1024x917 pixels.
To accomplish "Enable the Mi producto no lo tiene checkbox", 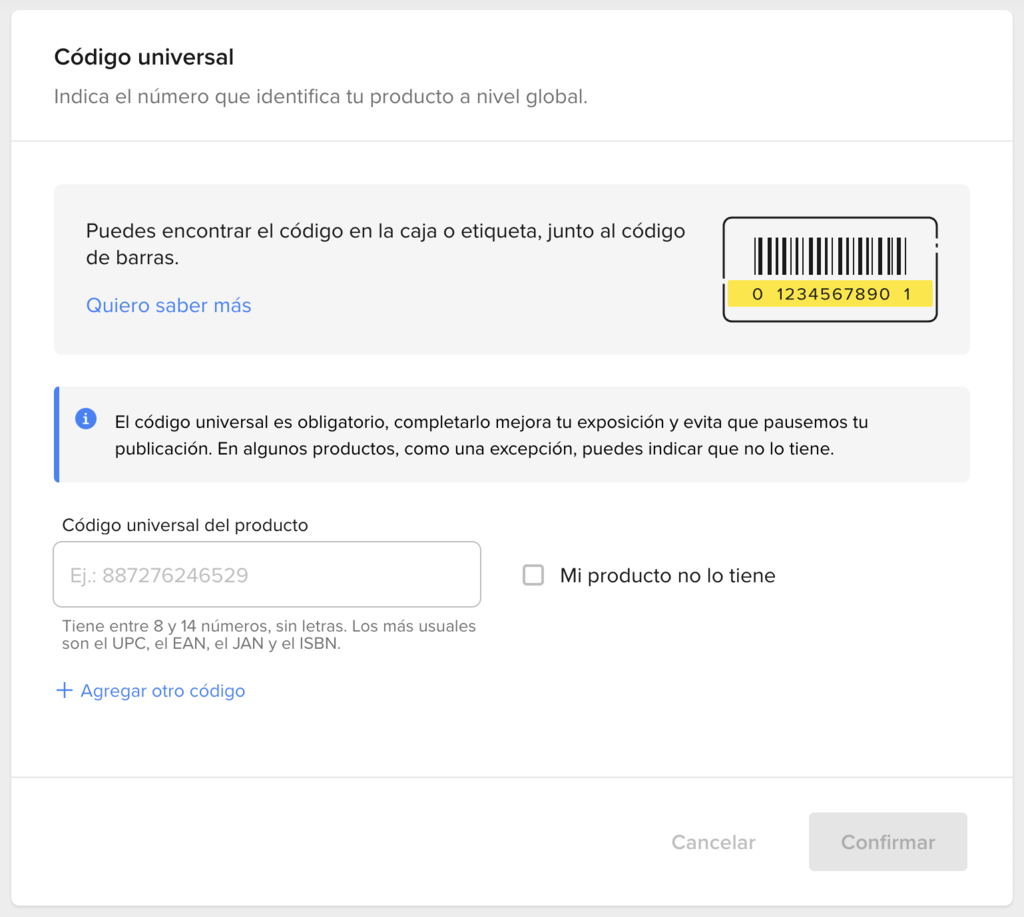I will pyautogui.click(x=533, y=575).
